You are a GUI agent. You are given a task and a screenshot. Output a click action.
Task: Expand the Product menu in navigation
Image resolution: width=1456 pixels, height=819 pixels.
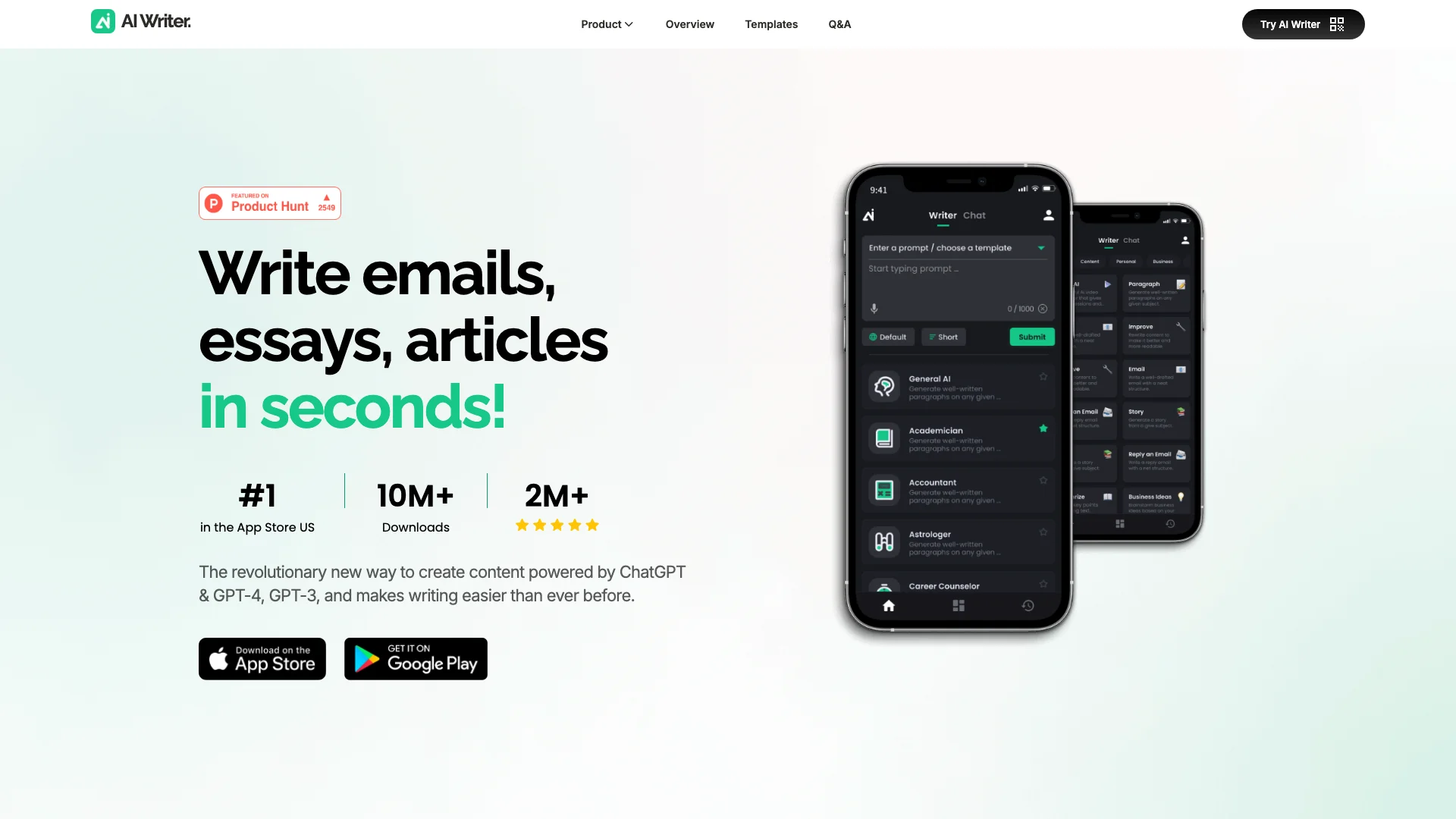click(607, 24)
